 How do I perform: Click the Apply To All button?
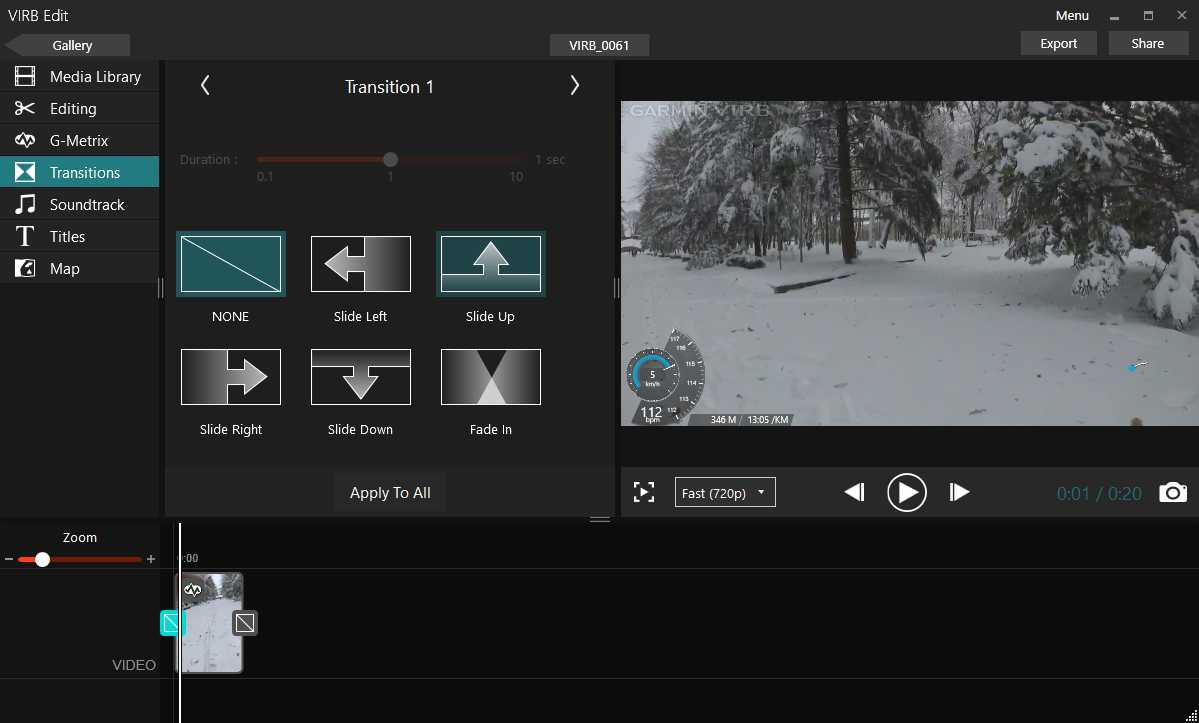tap(390, 493)
